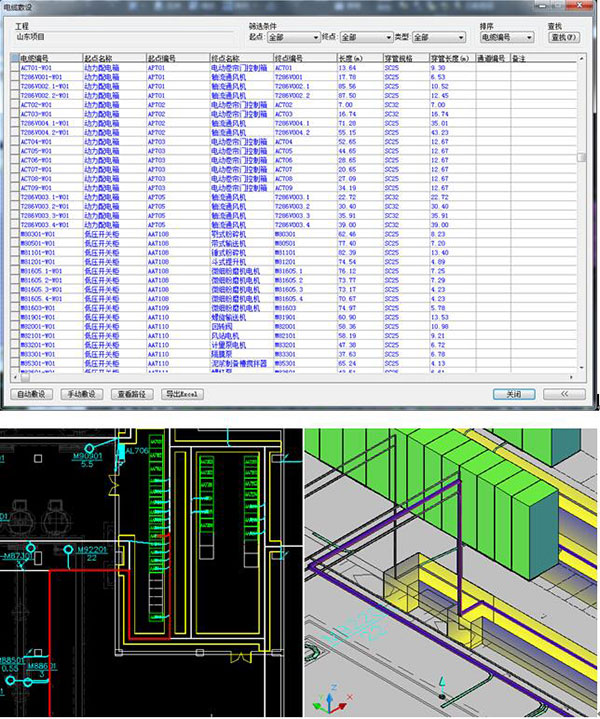Toggle the checkbox for row M80301-W01
This screenshot has height=719, width=600.
click(x=13, y=234)
